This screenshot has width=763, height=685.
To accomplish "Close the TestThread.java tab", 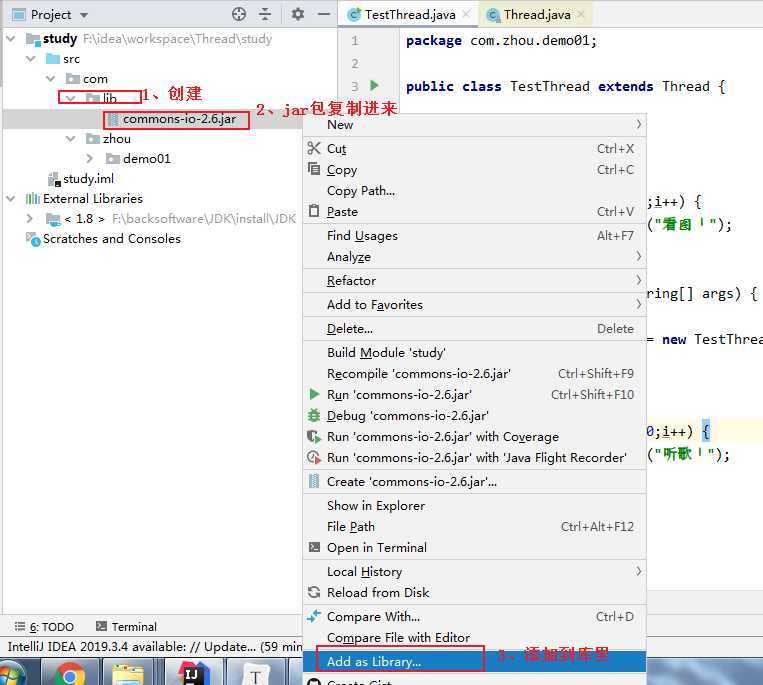I will (466, 15).
